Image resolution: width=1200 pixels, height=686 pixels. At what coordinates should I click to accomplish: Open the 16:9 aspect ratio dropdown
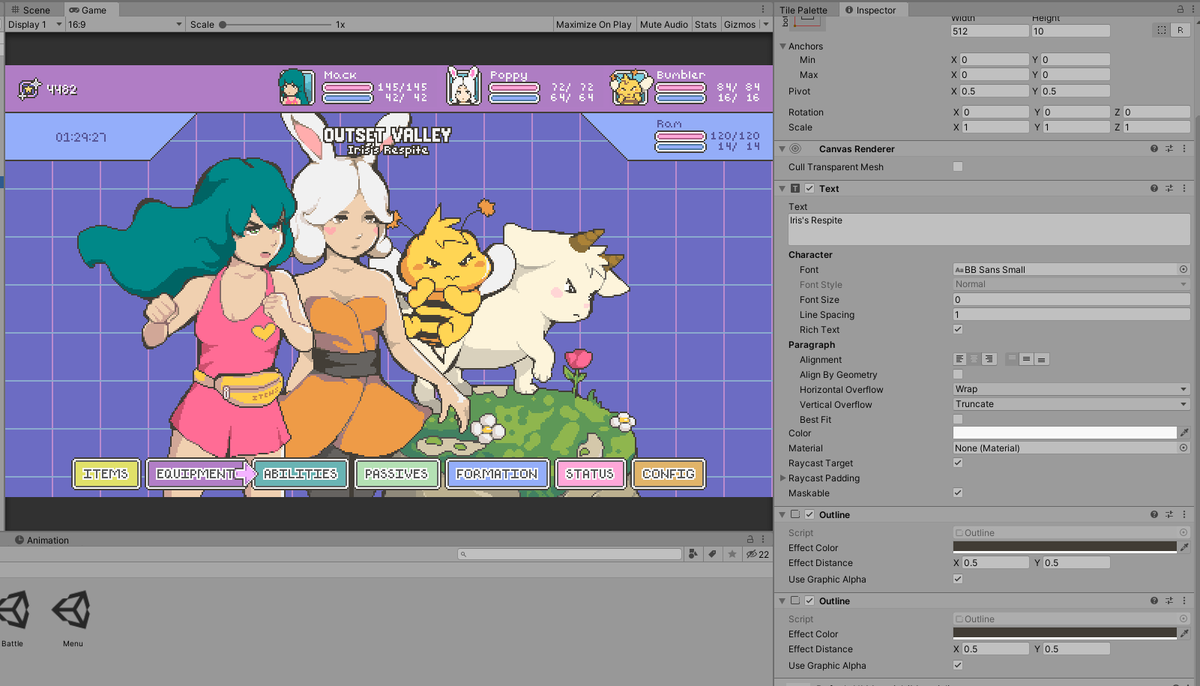(124, 24)
